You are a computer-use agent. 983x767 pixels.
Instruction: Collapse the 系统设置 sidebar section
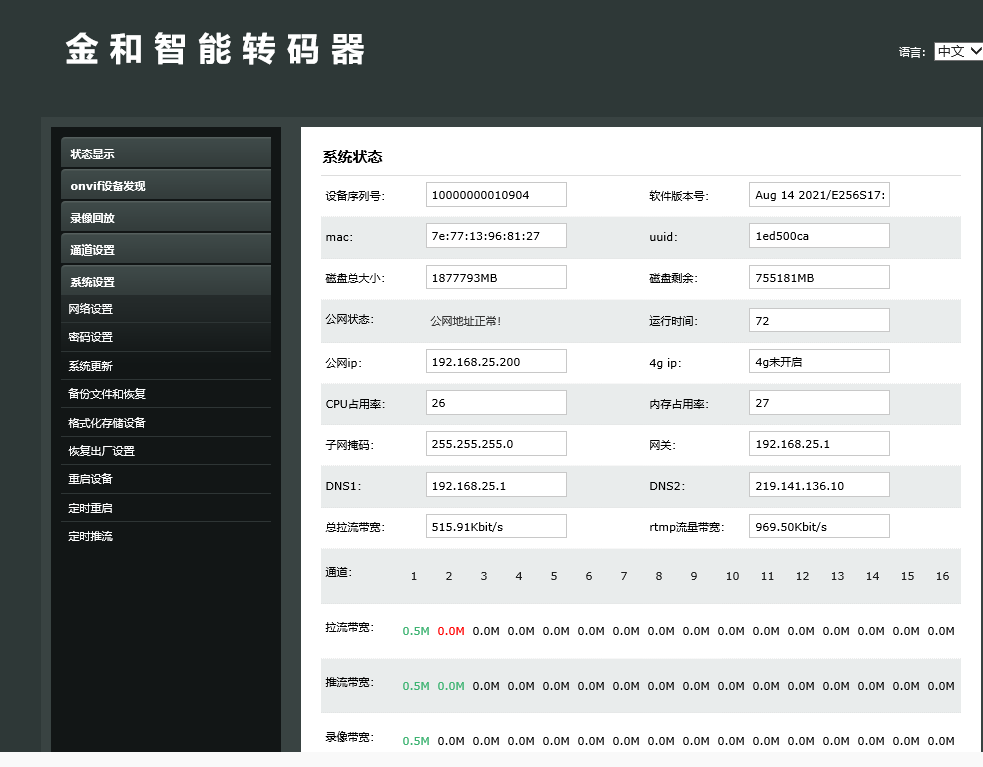(x=166, y=282)
